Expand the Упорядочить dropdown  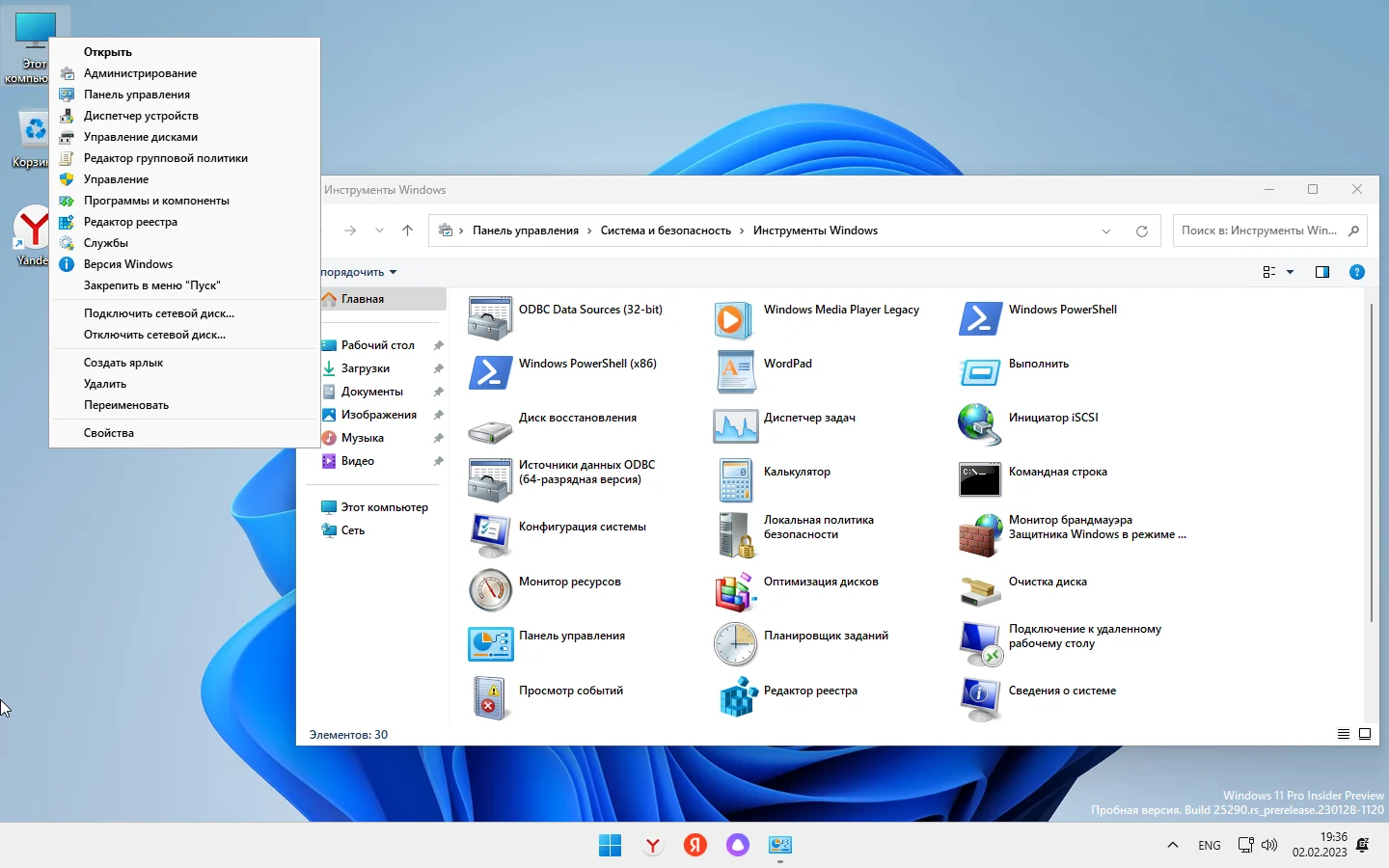tap(359, 272)
